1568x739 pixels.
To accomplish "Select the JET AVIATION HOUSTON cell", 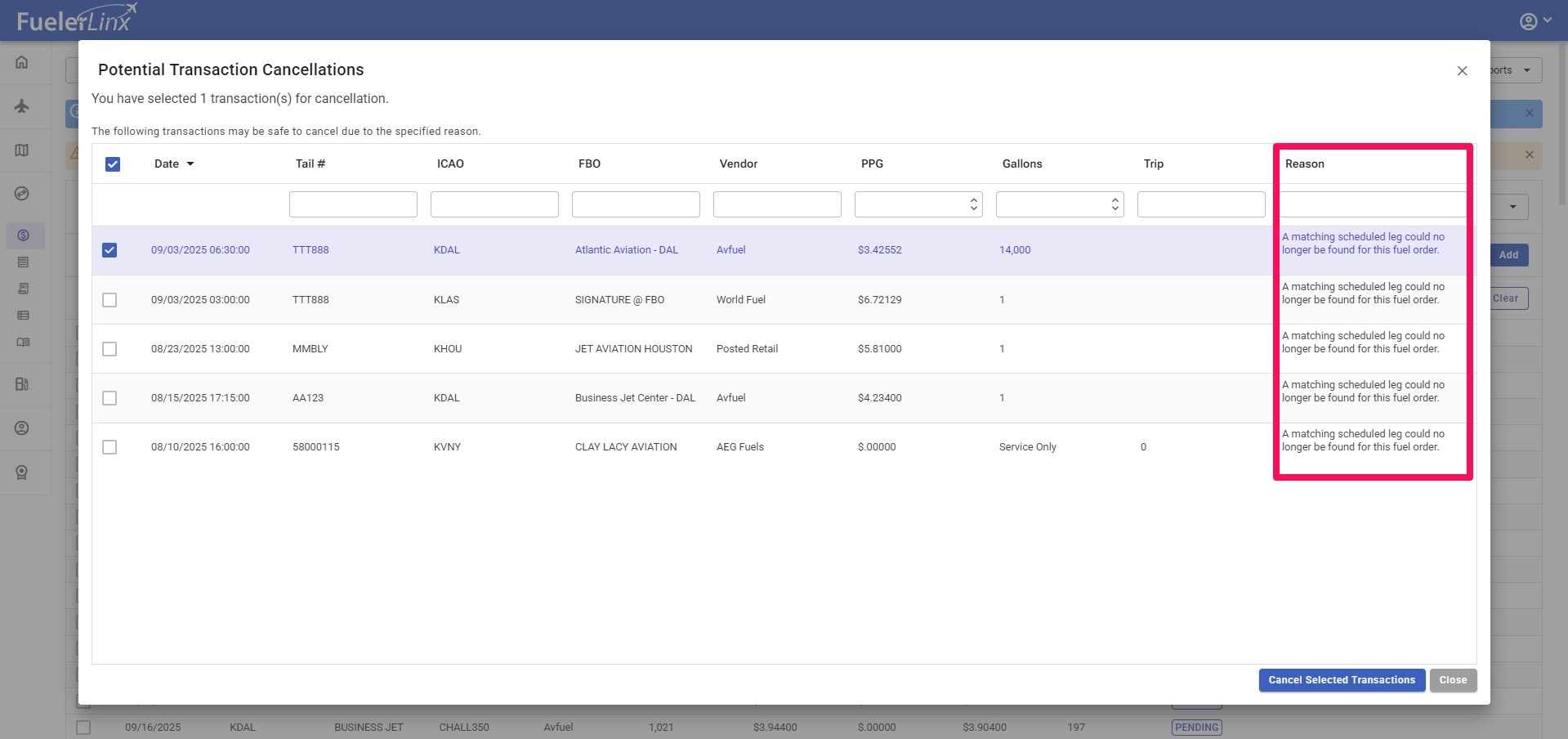I will pos(633,349).
